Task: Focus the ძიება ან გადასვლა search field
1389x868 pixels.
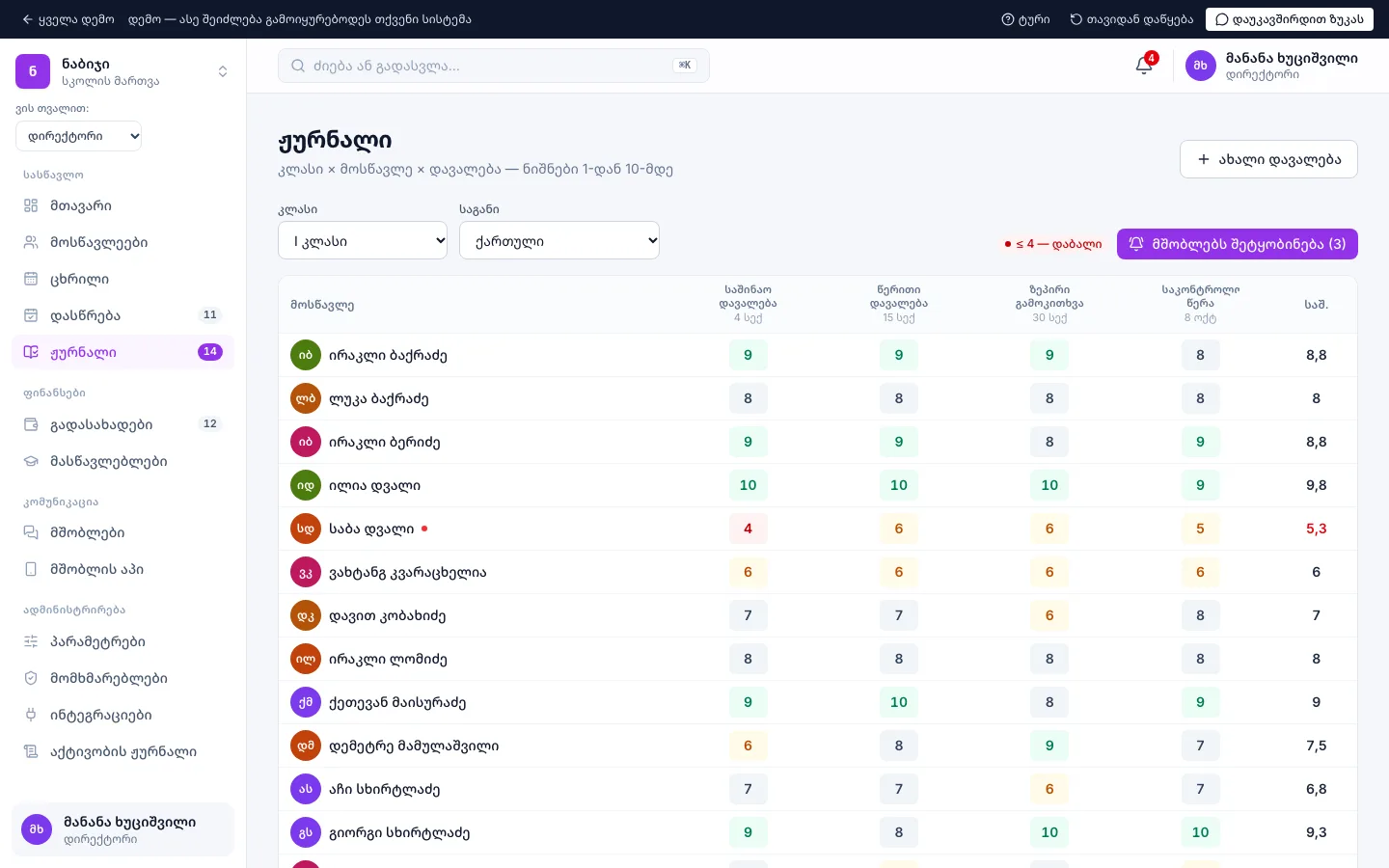Action: click(494, 66)
